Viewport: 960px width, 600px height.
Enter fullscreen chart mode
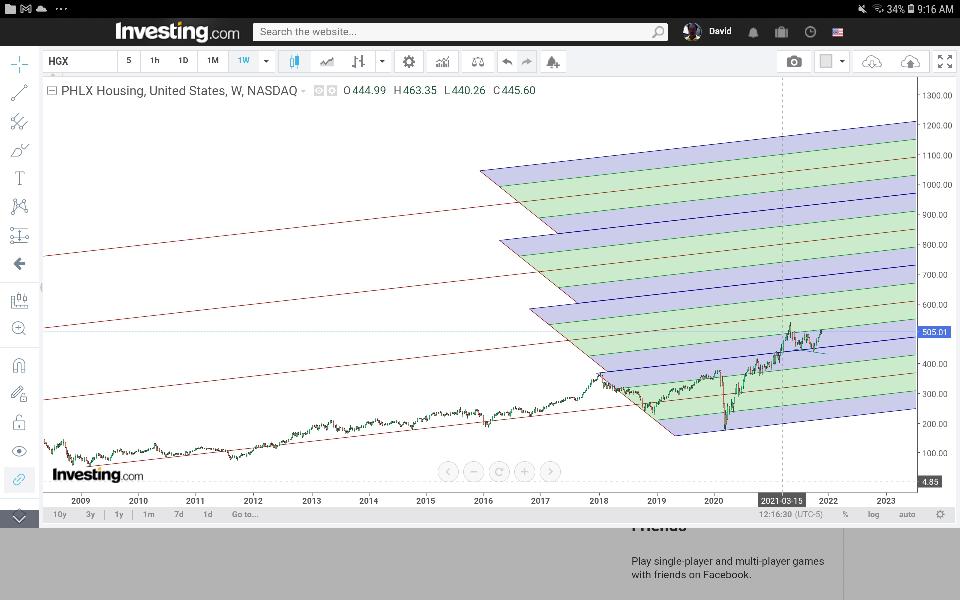[x=945, y=61]
